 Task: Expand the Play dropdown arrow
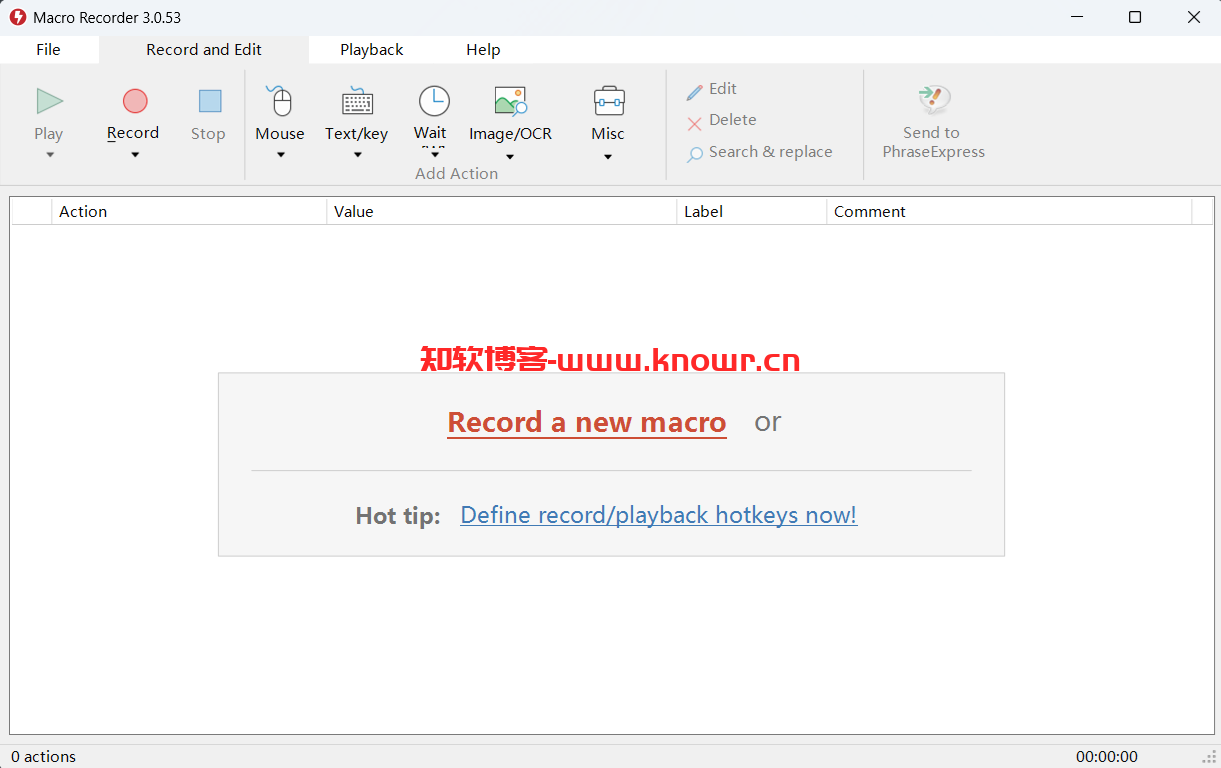pos(49,155)
